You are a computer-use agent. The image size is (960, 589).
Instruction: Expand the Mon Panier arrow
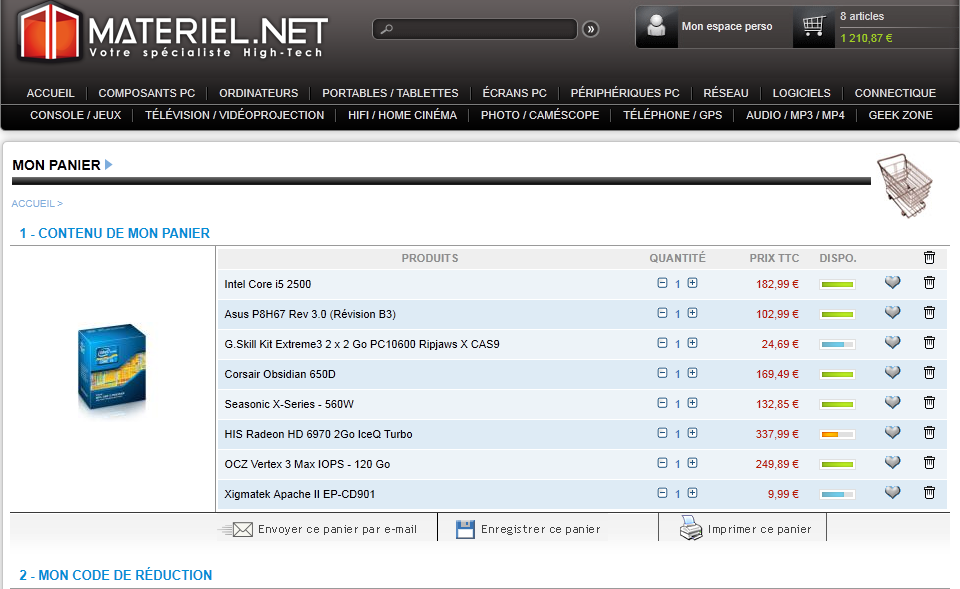109,164
